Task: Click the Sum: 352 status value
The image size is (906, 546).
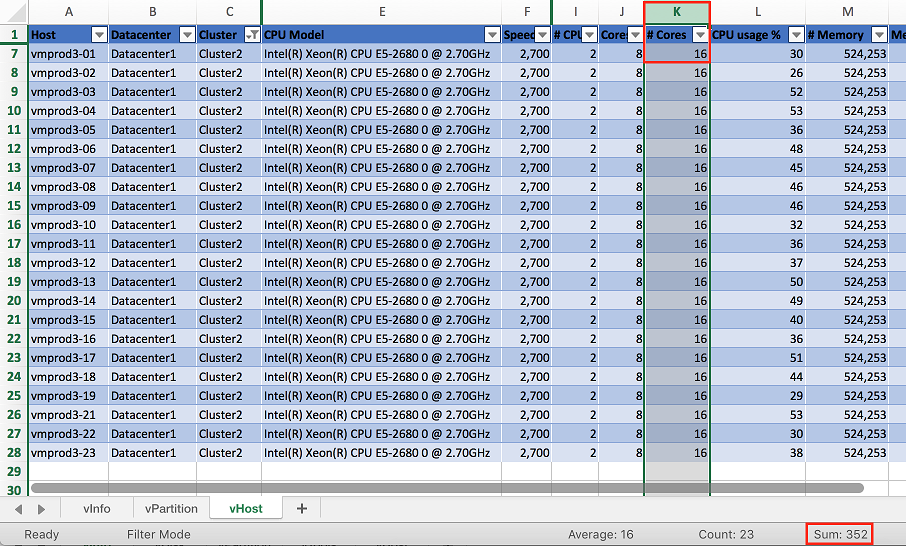Action: click(840, 534)
